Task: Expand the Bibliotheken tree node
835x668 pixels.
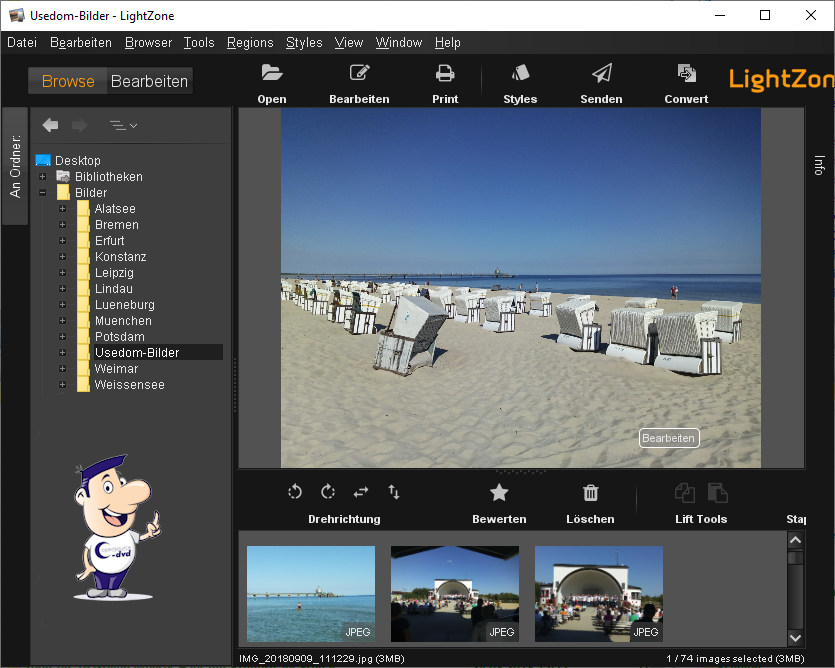Action: (43, 177)
